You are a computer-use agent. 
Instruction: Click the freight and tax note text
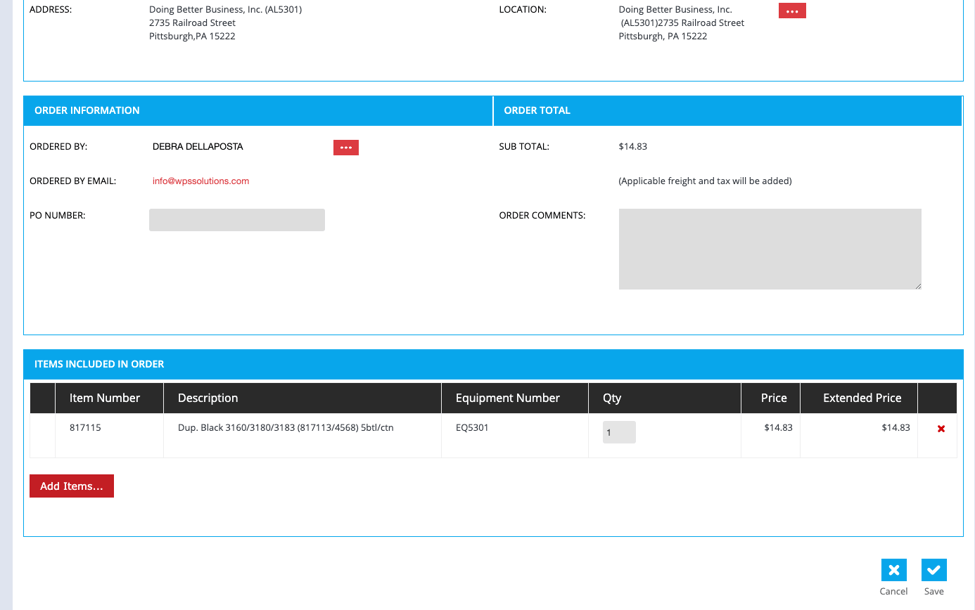click(x=705, y=181)
